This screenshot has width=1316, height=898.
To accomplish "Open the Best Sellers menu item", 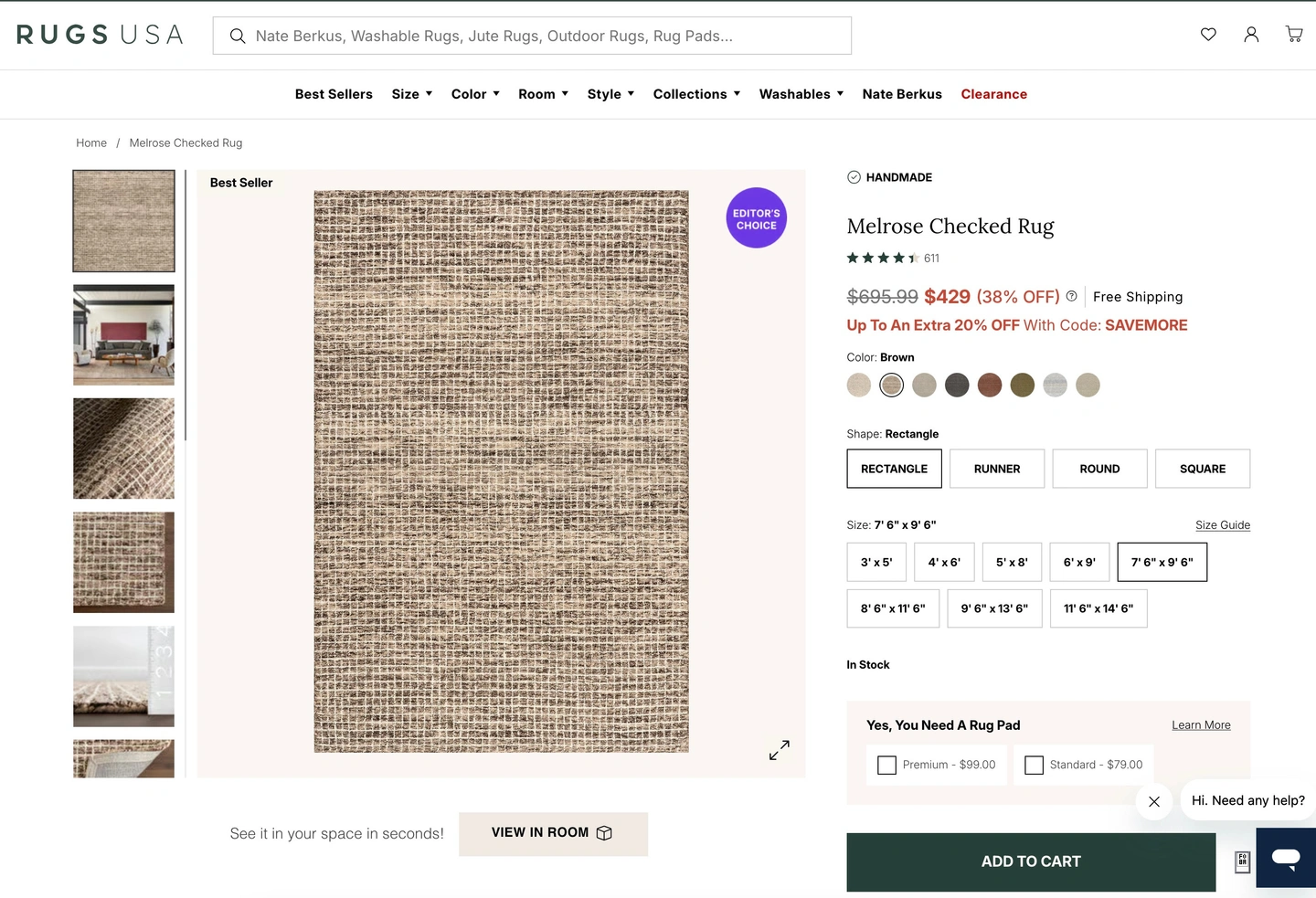I will pyautogui.click(x=334, y=94).
